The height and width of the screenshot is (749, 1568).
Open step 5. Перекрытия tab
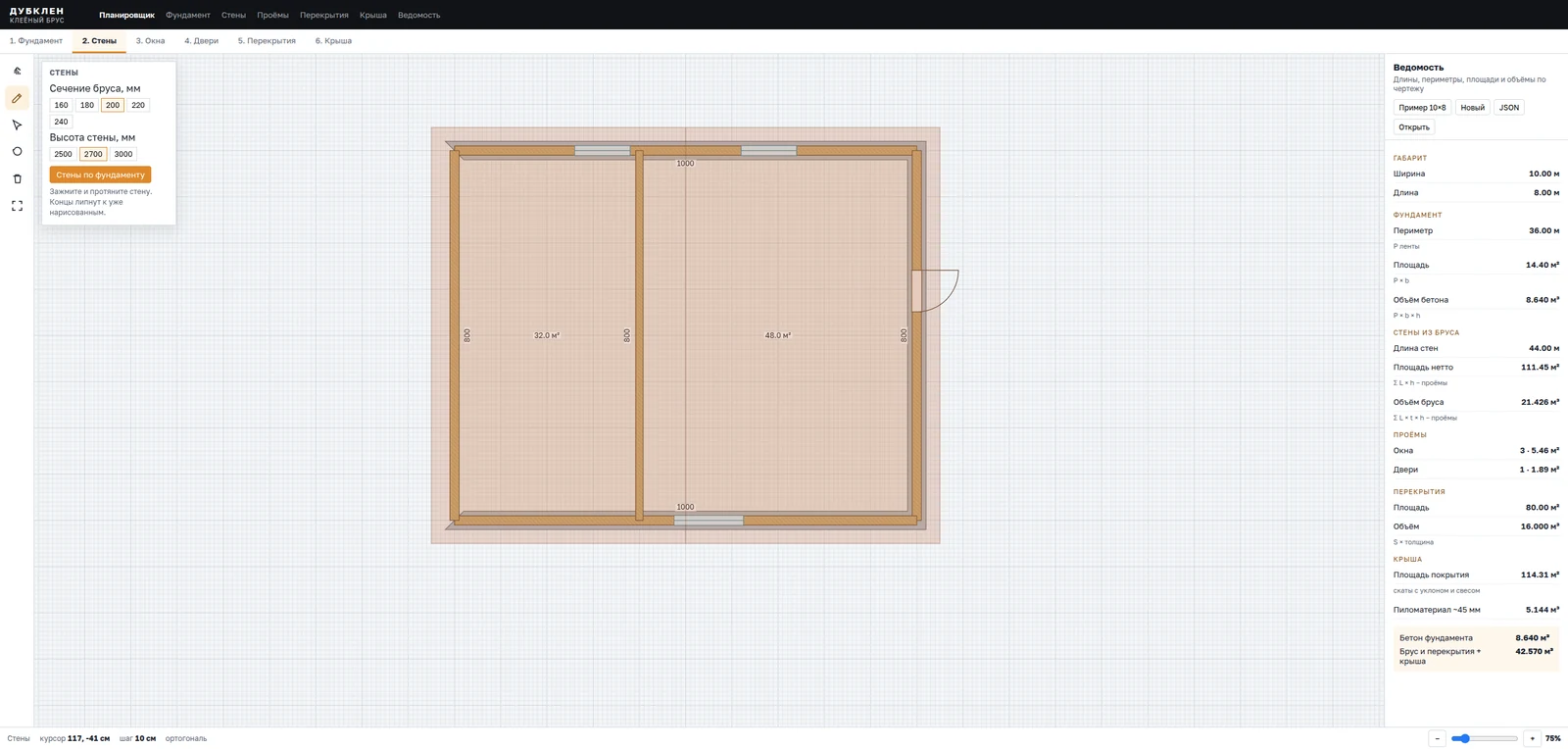(267, 41)
